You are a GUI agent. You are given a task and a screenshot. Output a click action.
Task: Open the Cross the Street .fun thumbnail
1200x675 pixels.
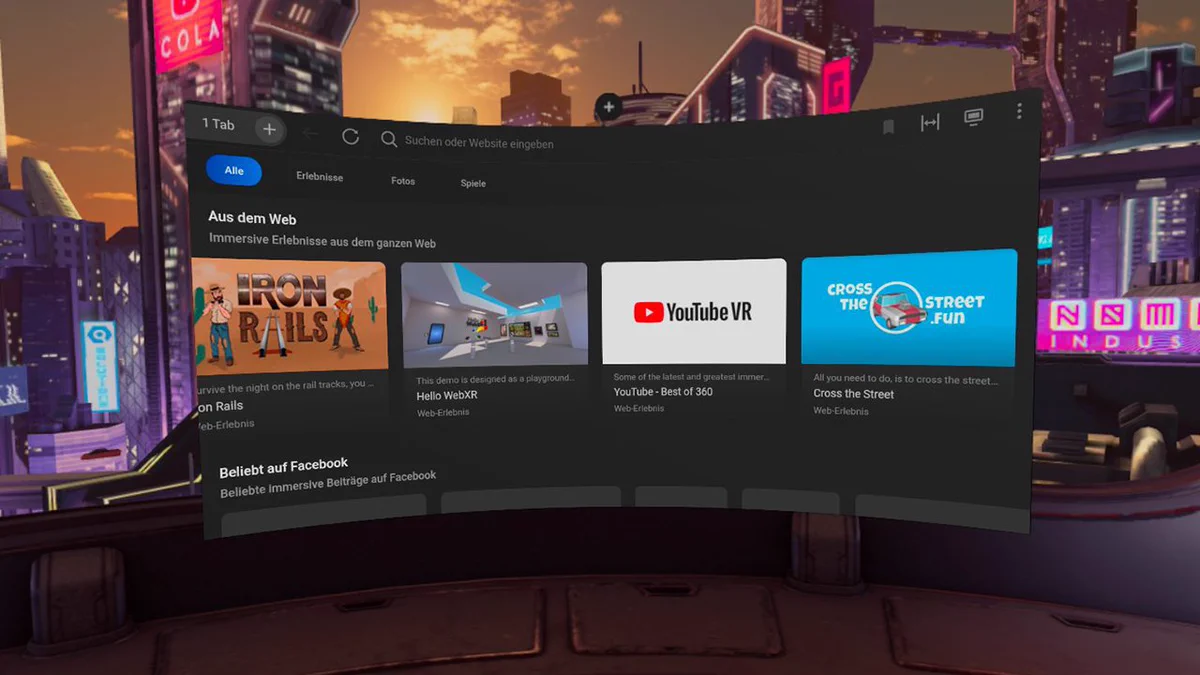[x=909, y=309]
